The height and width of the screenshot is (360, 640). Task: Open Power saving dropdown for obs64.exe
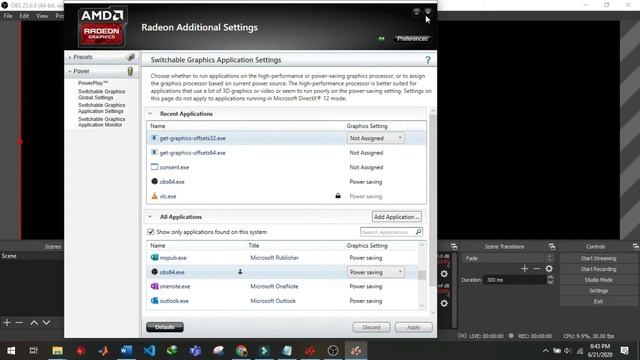tap(376, 272)
